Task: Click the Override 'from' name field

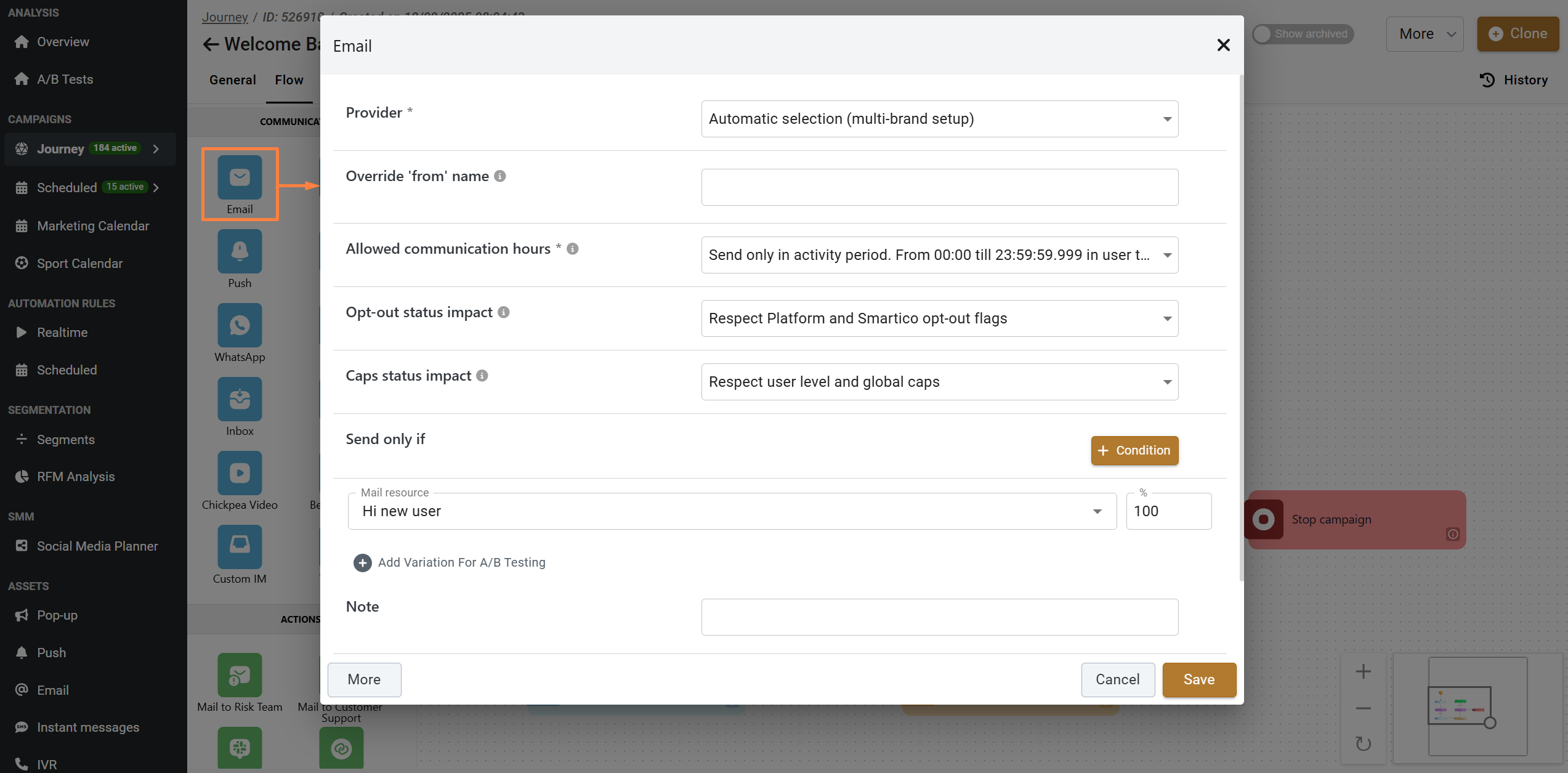Action: tap(939, 187)
